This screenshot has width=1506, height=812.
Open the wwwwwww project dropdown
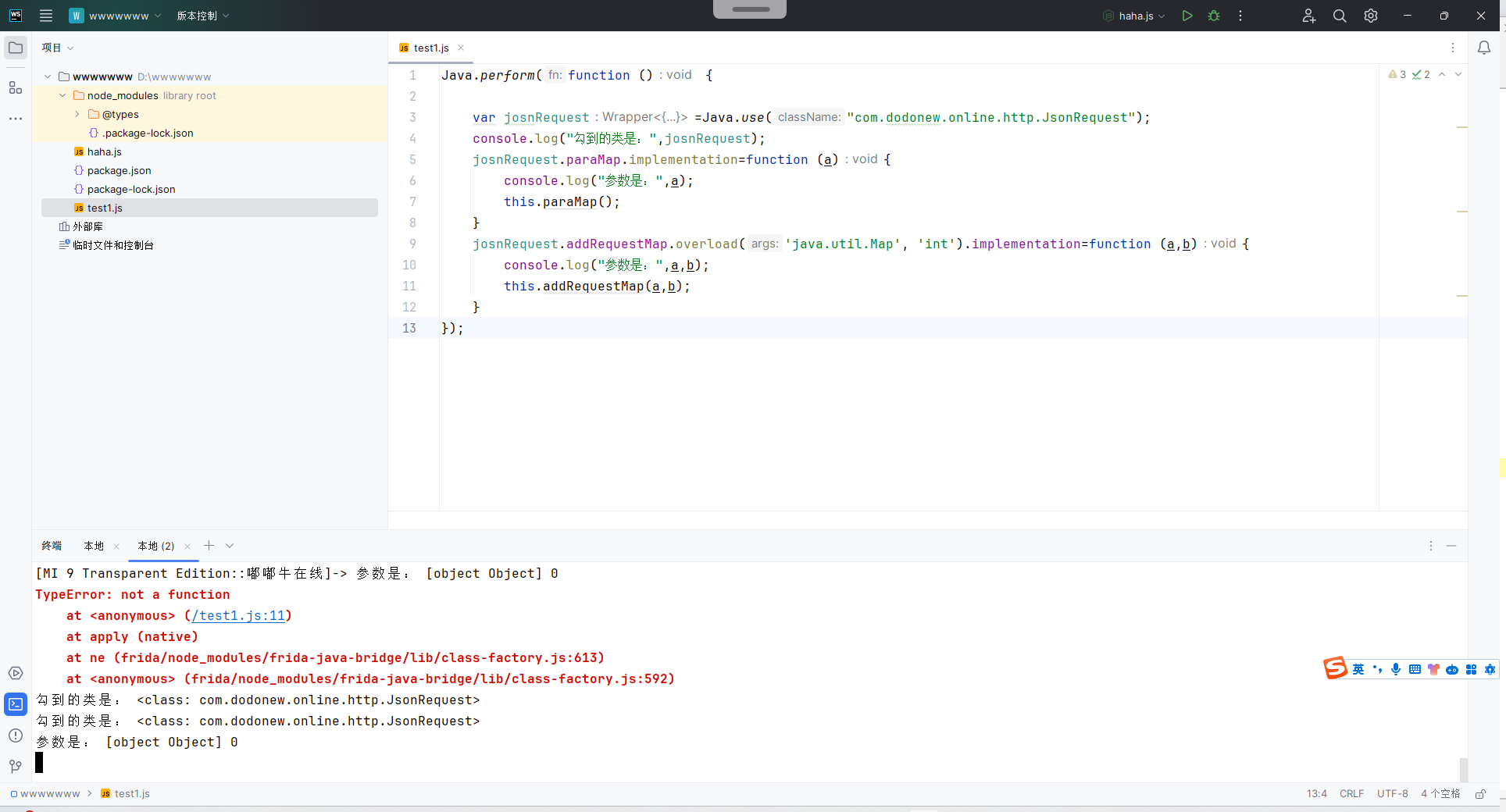(x=115, y=16)
